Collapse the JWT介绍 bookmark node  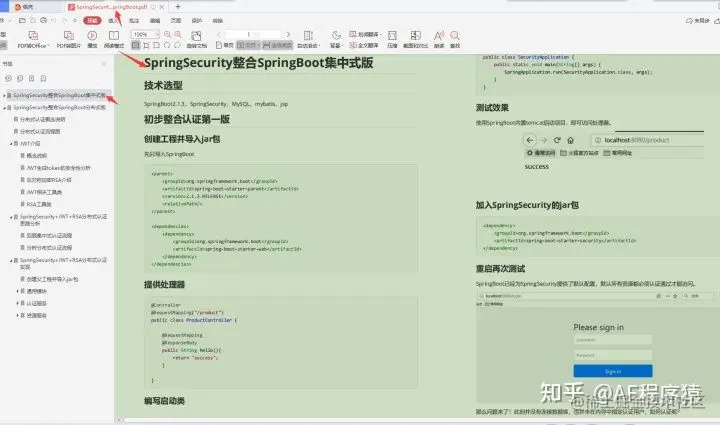pos(11,144)
